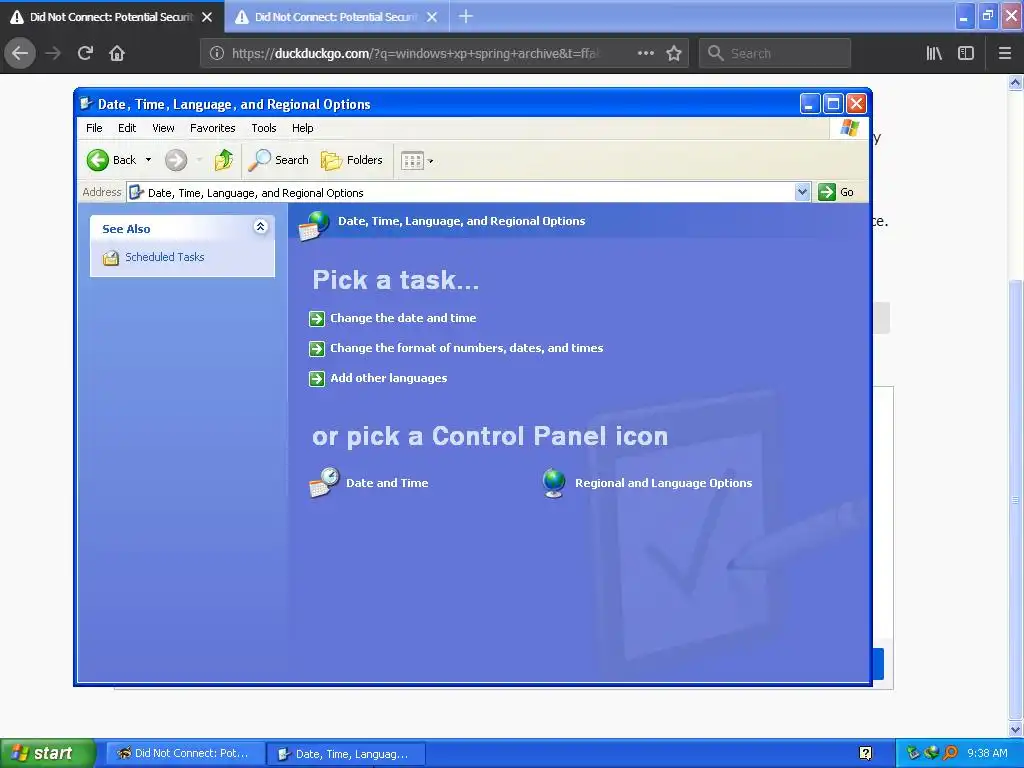The height and width of the screenshot is (768, 1024).
Task: Select Add other languages task
Action: (x=389, y=378)
